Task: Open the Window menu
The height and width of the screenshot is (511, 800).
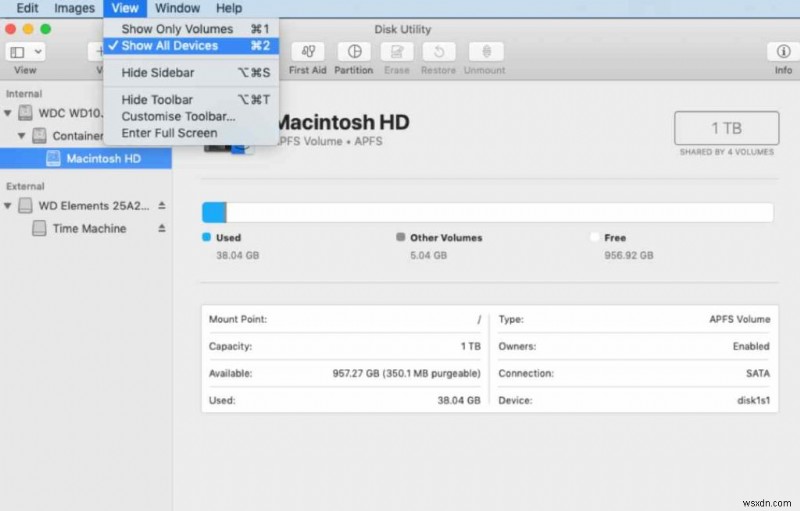Action: coord(178,8)
